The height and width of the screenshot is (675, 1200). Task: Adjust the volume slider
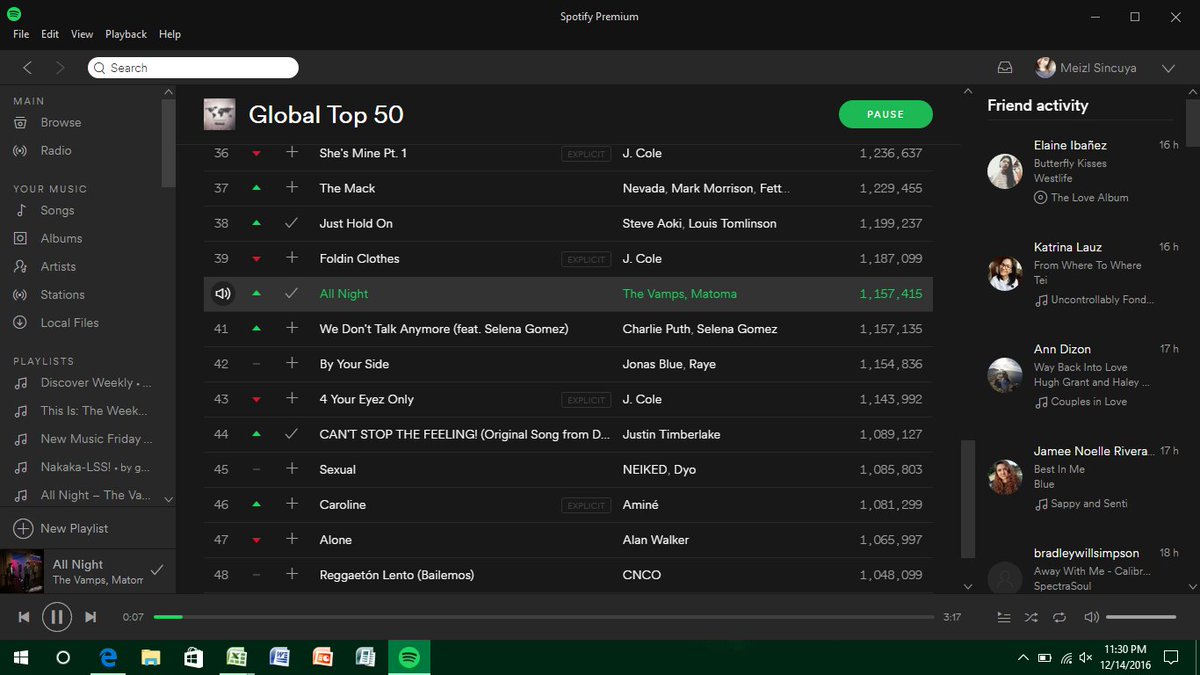pos(1141,617)
